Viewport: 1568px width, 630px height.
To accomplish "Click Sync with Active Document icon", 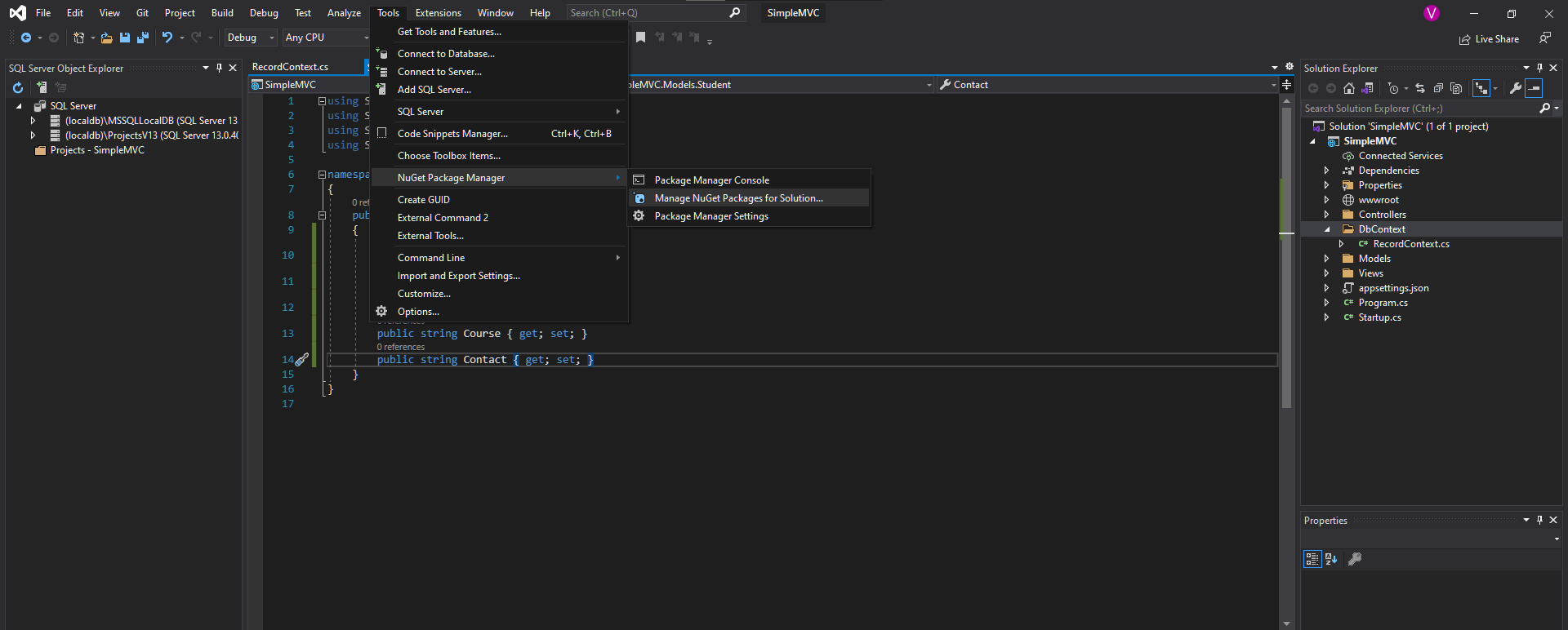I will tap(1420, 88).
